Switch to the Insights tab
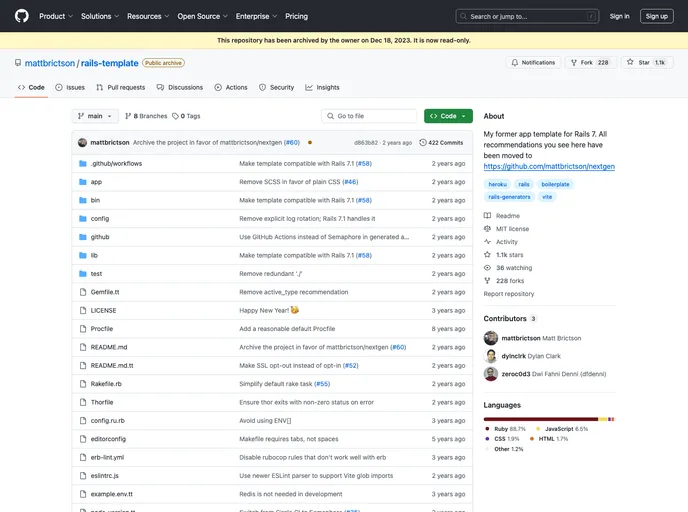This screenshot has width=688, height=512. click(322, 87)
